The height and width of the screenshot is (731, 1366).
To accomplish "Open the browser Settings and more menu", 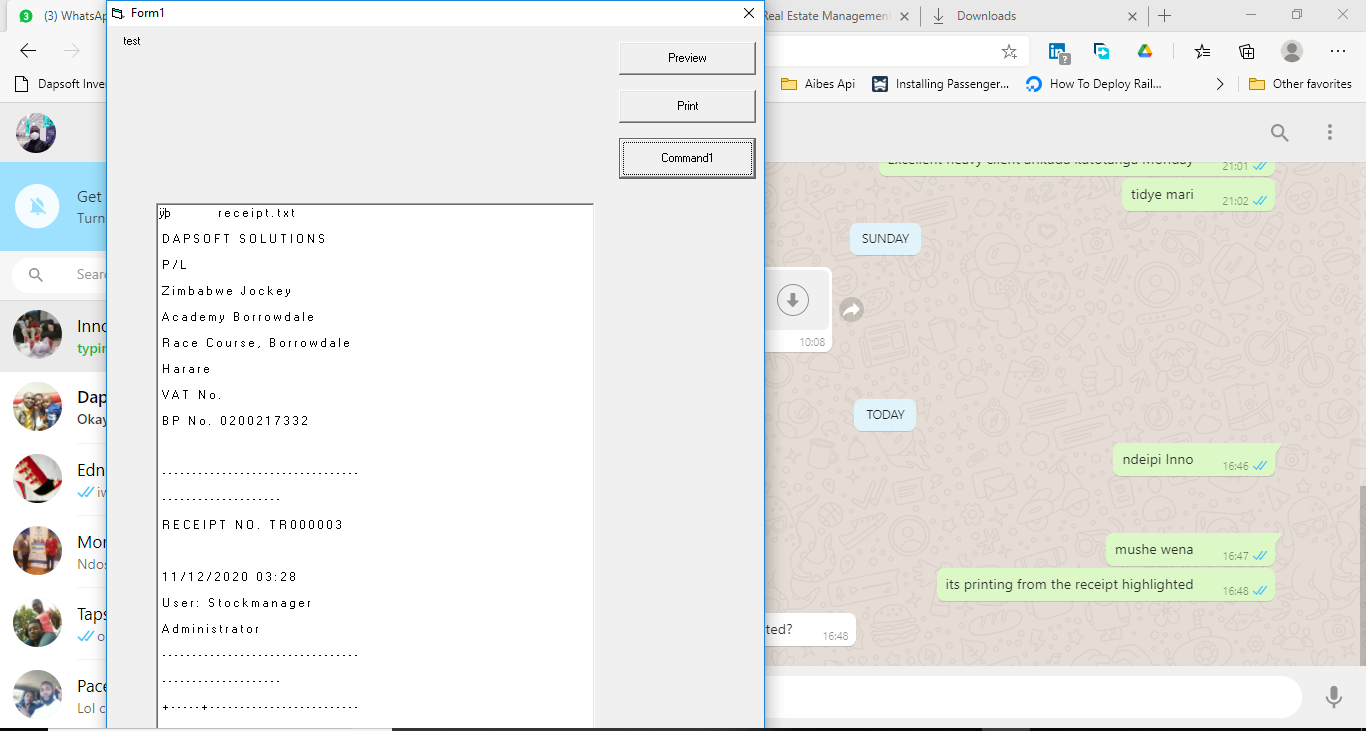I will [x=1338, y=51].
